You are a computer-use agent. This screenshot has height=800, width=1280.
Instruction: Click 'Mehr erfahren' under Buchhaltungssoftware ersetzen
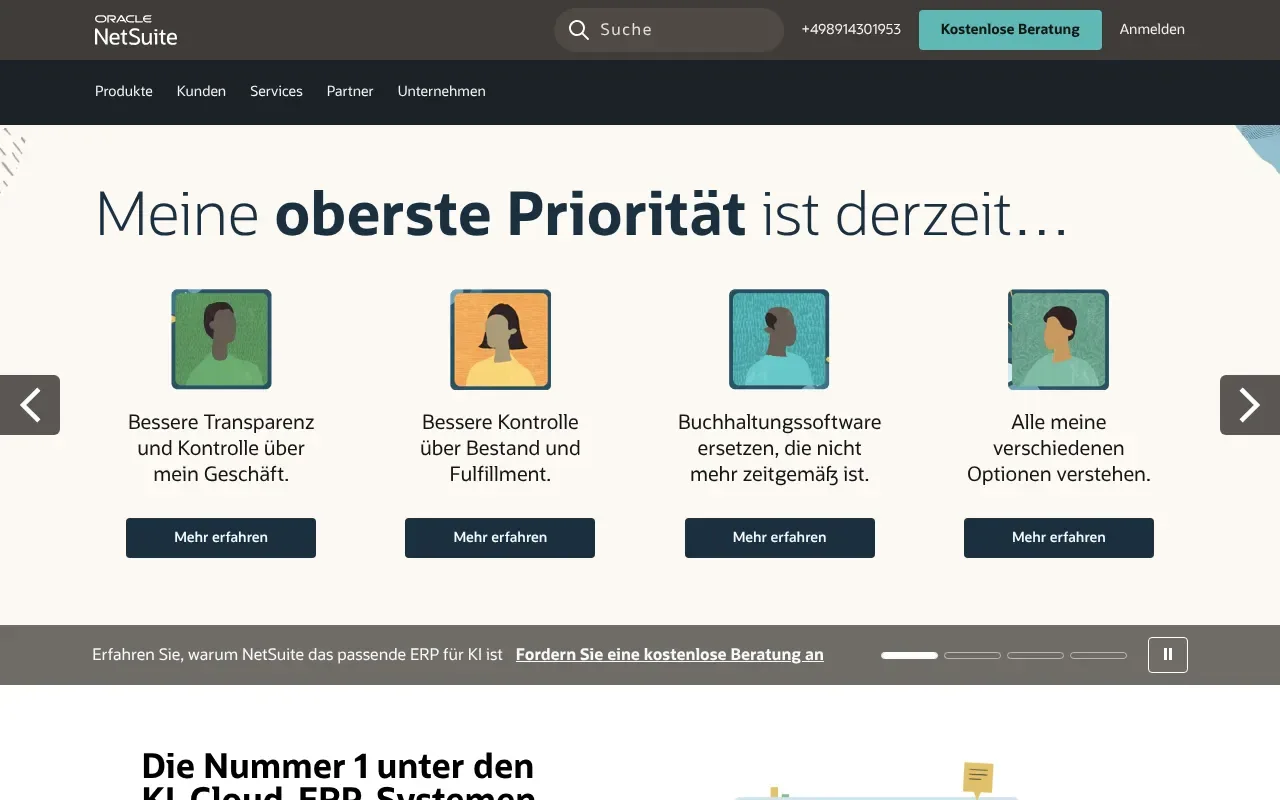779,537
